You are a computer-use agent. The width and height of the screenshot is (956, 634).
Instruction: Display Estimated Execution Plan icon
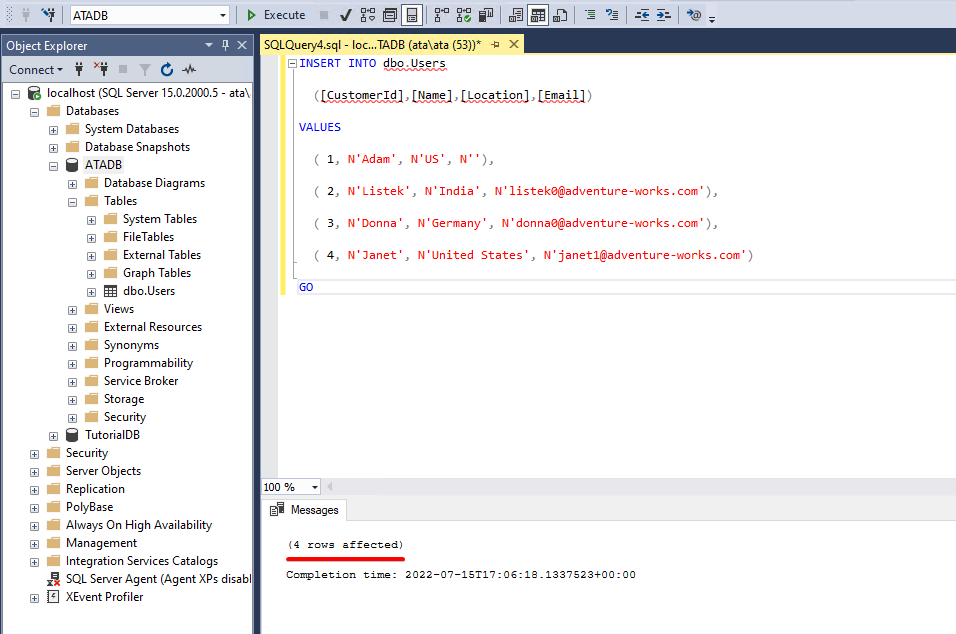[368, 15]
